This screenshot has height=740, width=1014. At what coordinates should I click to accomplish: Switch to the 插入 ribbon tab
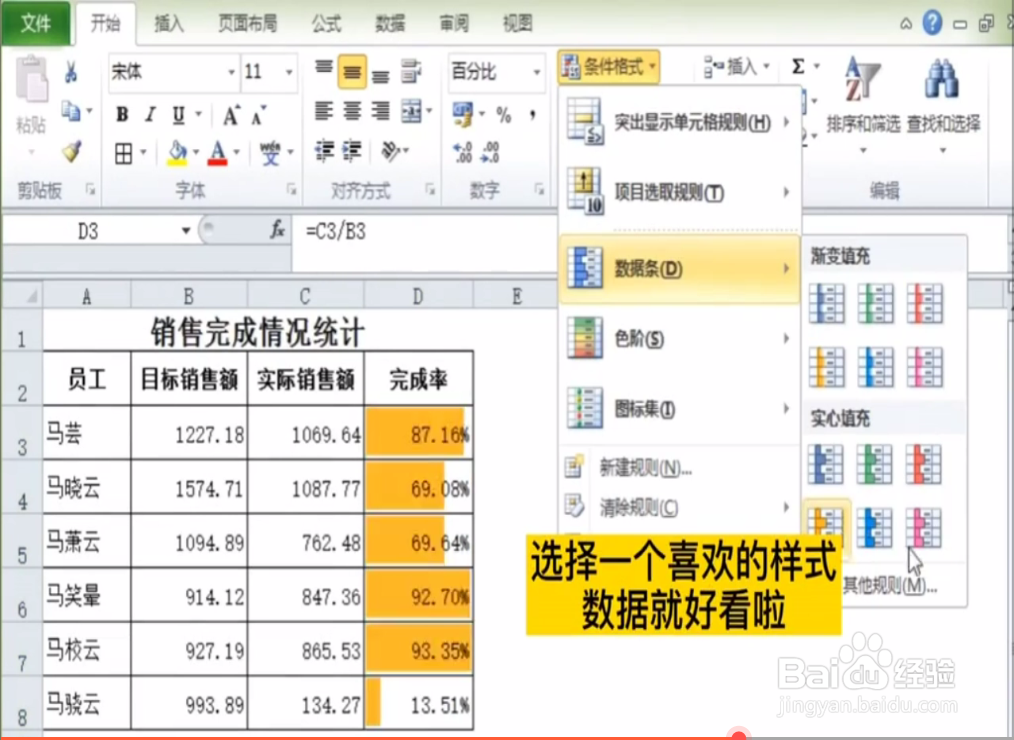(x=168, y=23)
